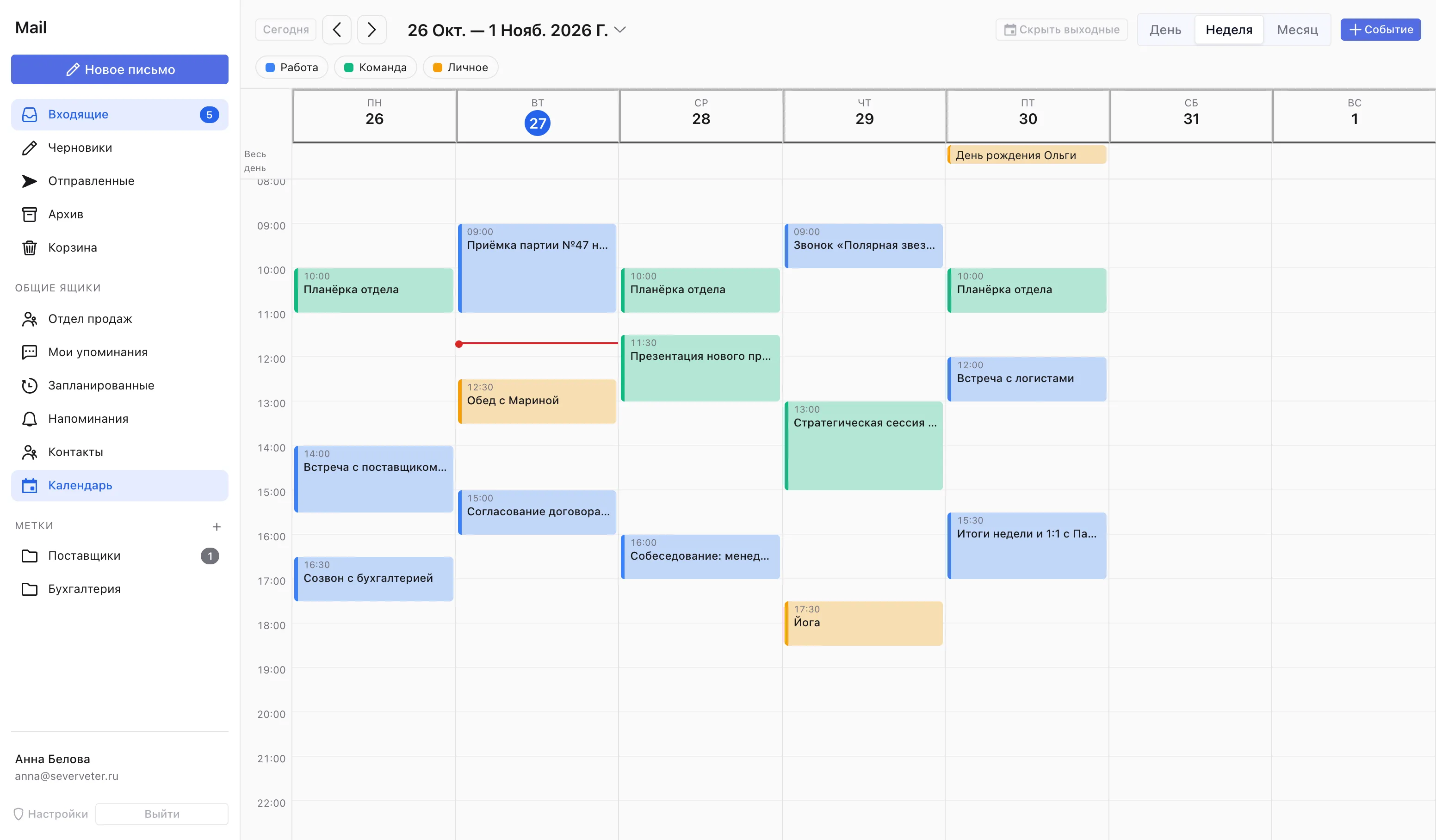
Task: Create a new event with Событие button
Action: click(1380, 30)
